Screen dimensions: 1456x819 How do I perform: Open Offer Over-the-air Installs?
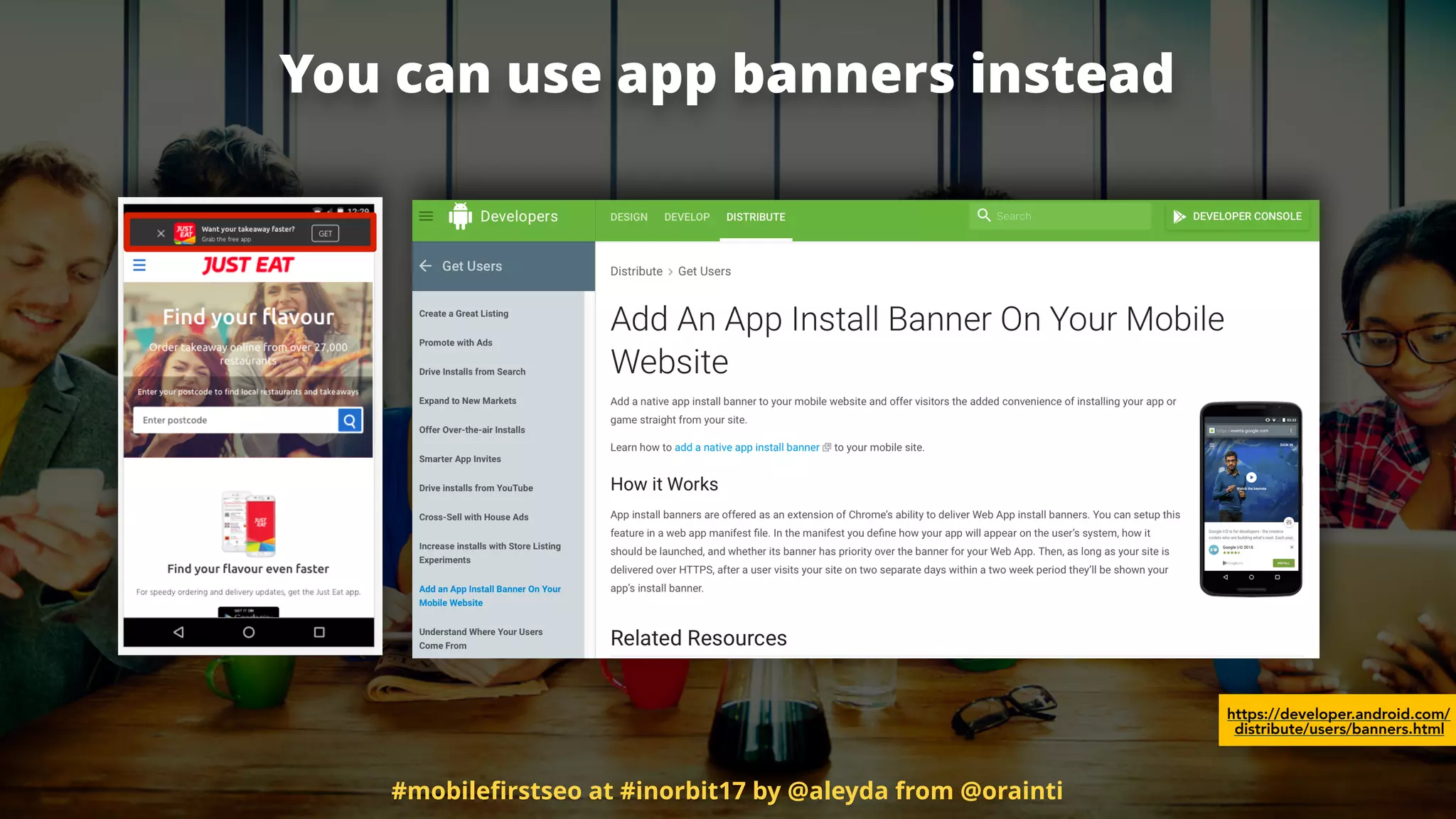point(472,430)
